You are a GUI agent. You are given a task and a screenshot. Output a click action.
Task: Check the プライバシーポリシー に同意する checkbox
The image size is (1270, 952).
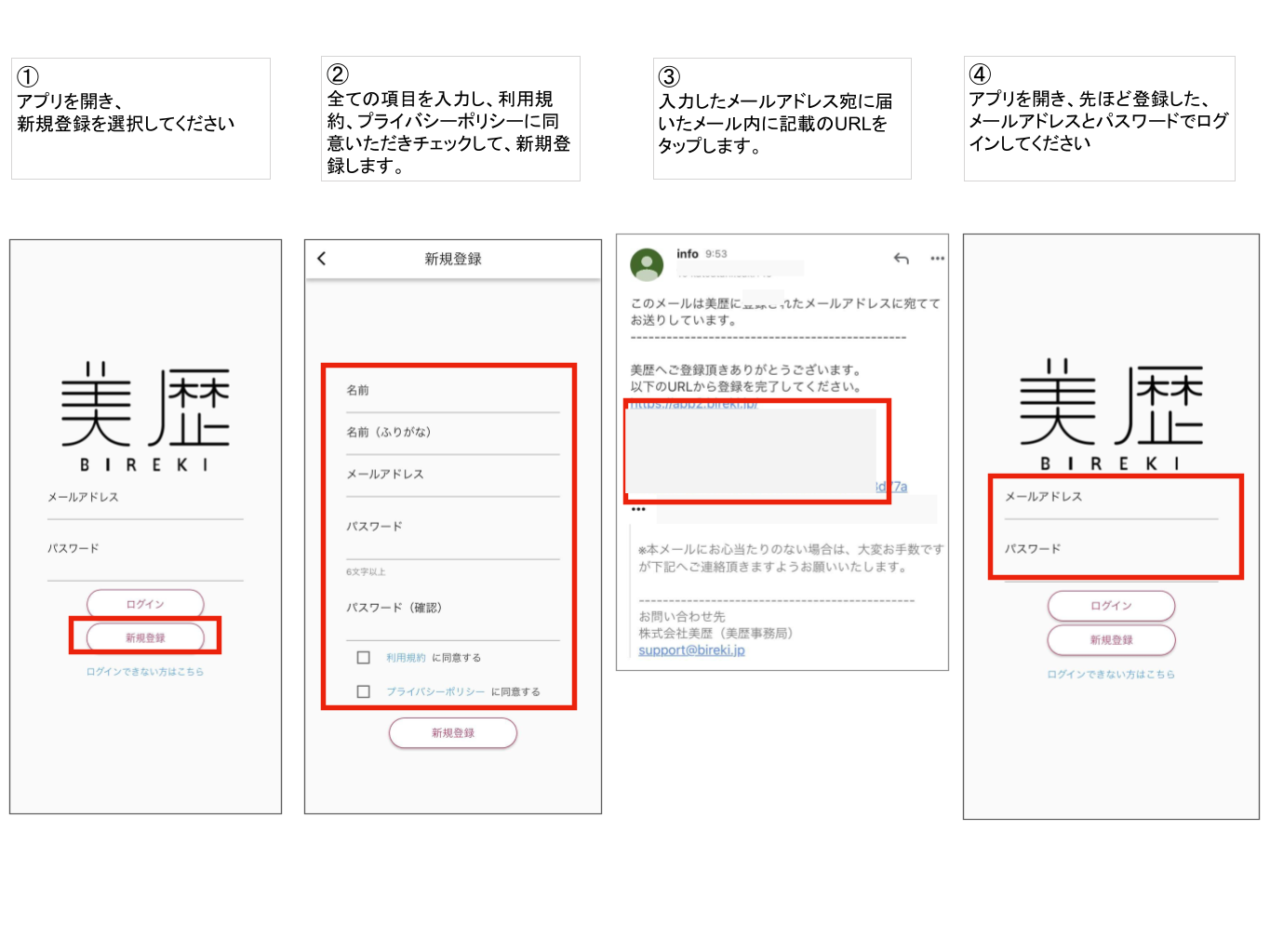364,691
